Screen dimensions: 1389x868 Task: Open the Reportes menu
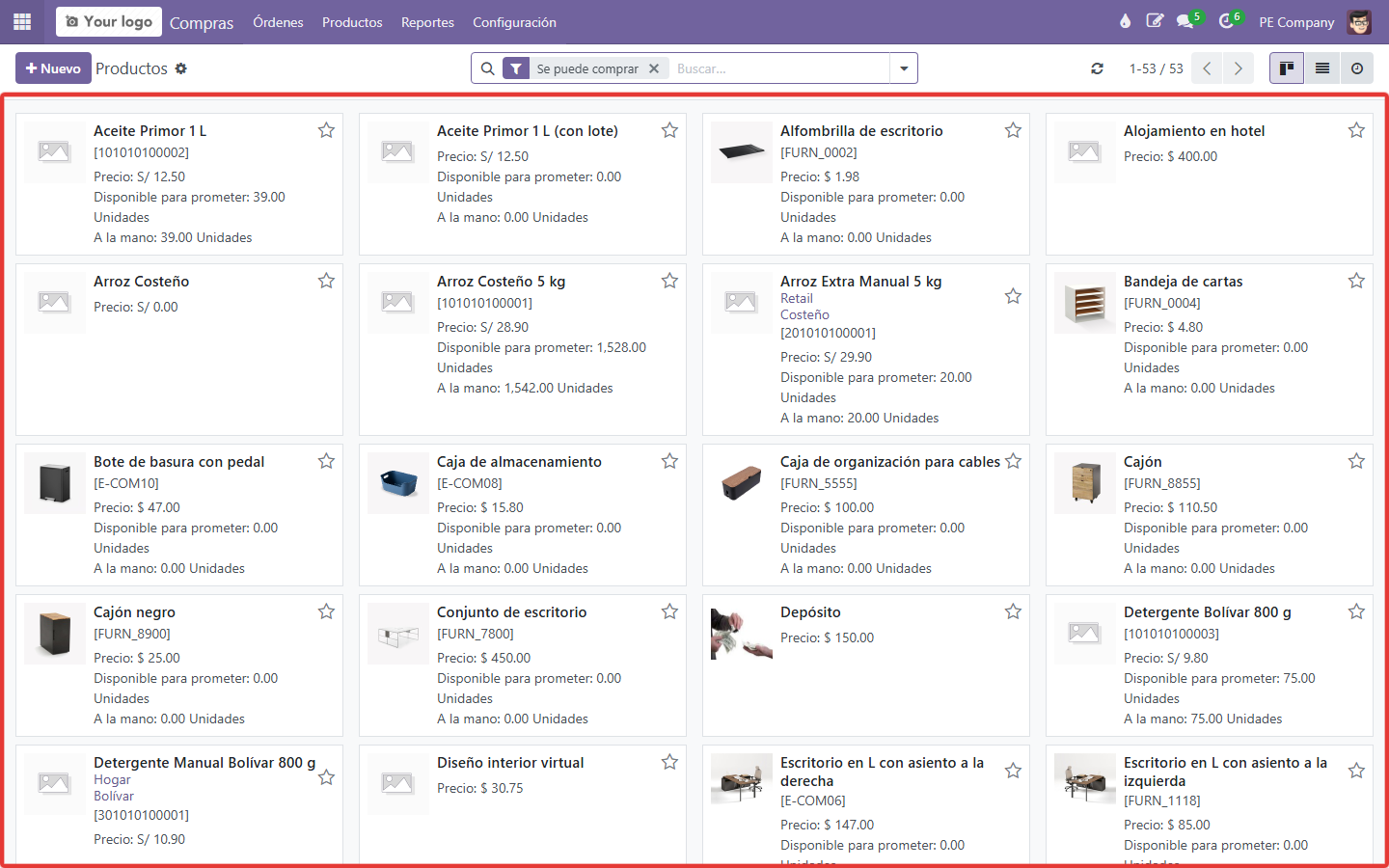(427, 22)
